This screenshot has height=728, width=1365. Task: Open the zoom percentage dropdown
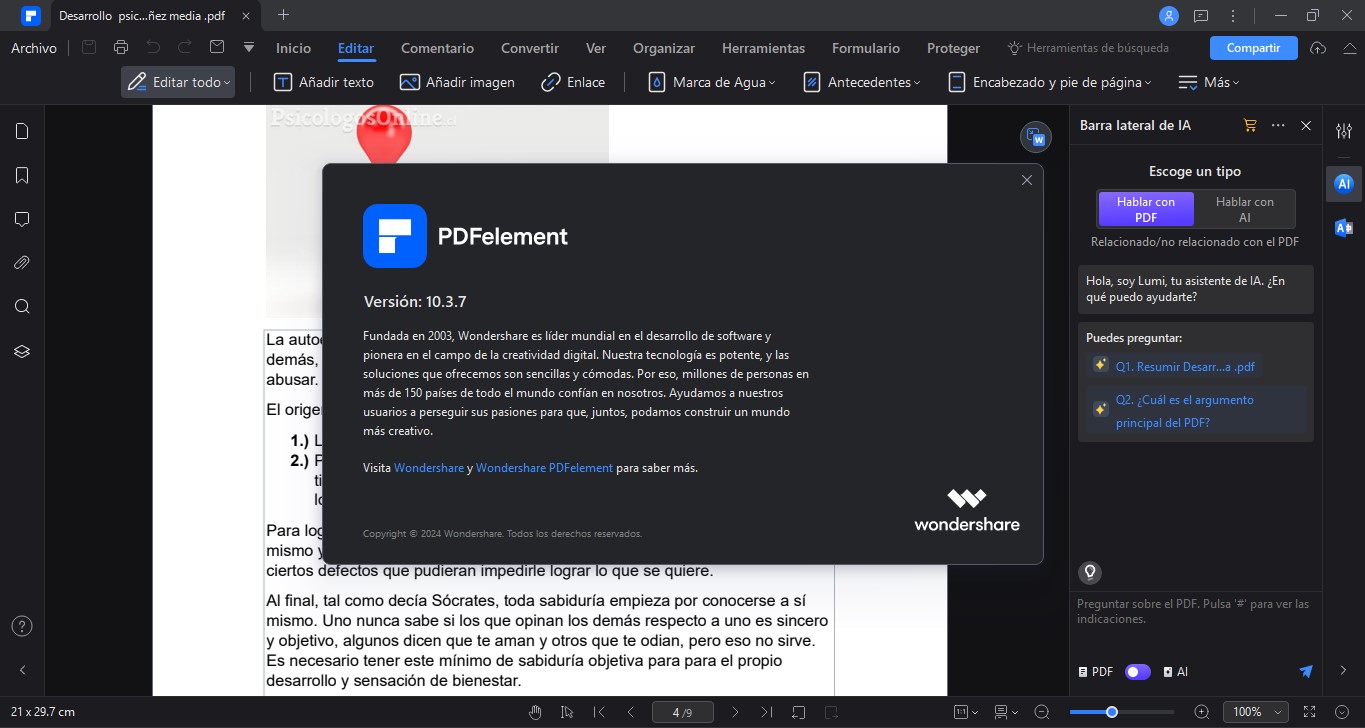click(1256, 711)
